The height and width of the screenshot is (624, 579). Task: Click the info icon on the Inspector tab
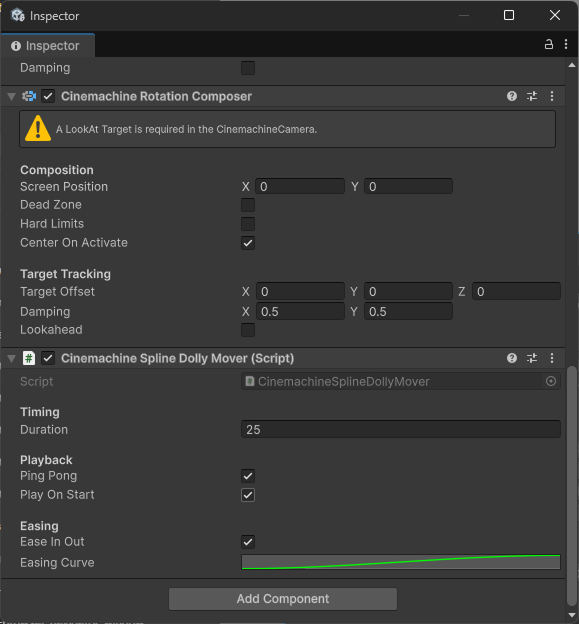16,46
